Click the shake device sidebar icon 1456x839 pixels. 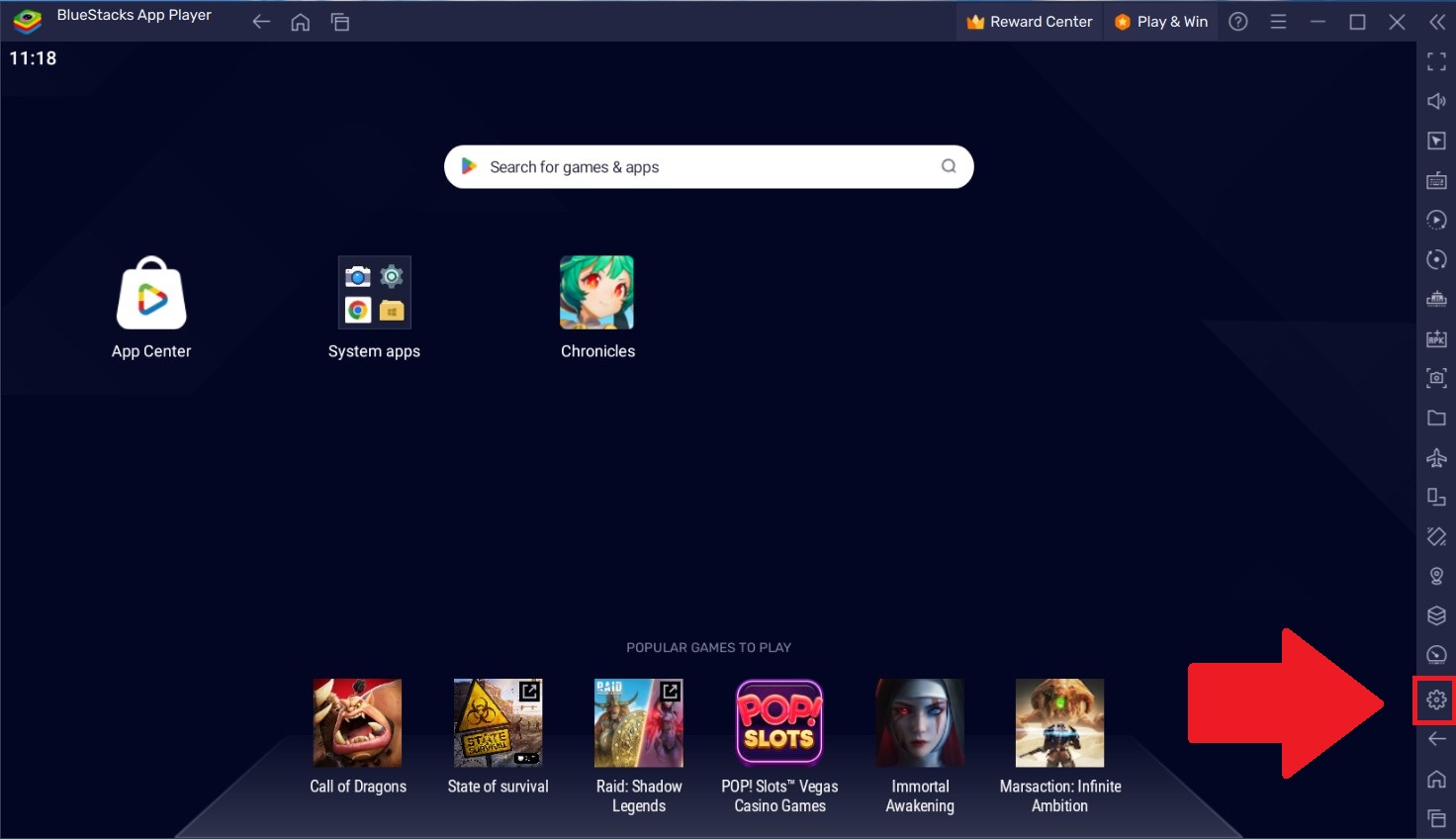click(1436, 536)
